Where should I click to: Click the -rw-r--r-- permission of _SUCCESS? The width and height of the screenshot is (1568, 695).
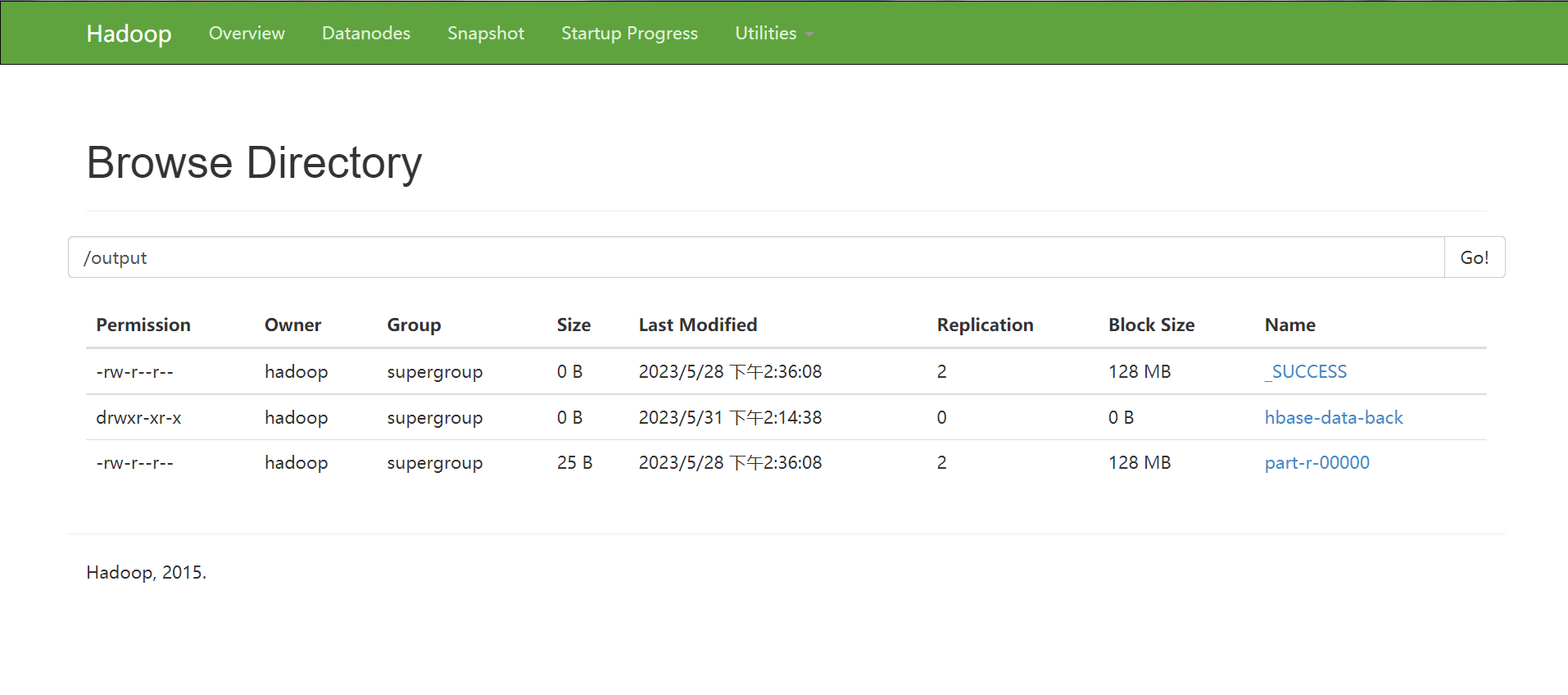pyautogui.click(x=135, y=371)
